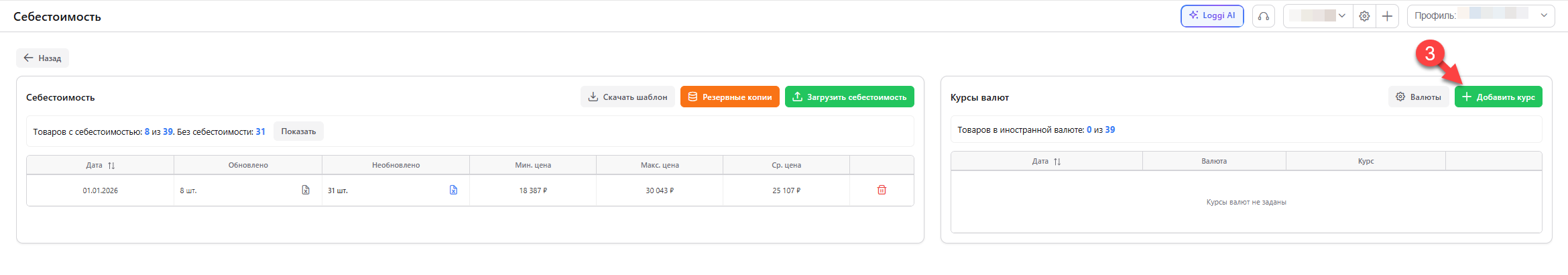
Task: Download template via Скачать шаблон
Action: 627,97
